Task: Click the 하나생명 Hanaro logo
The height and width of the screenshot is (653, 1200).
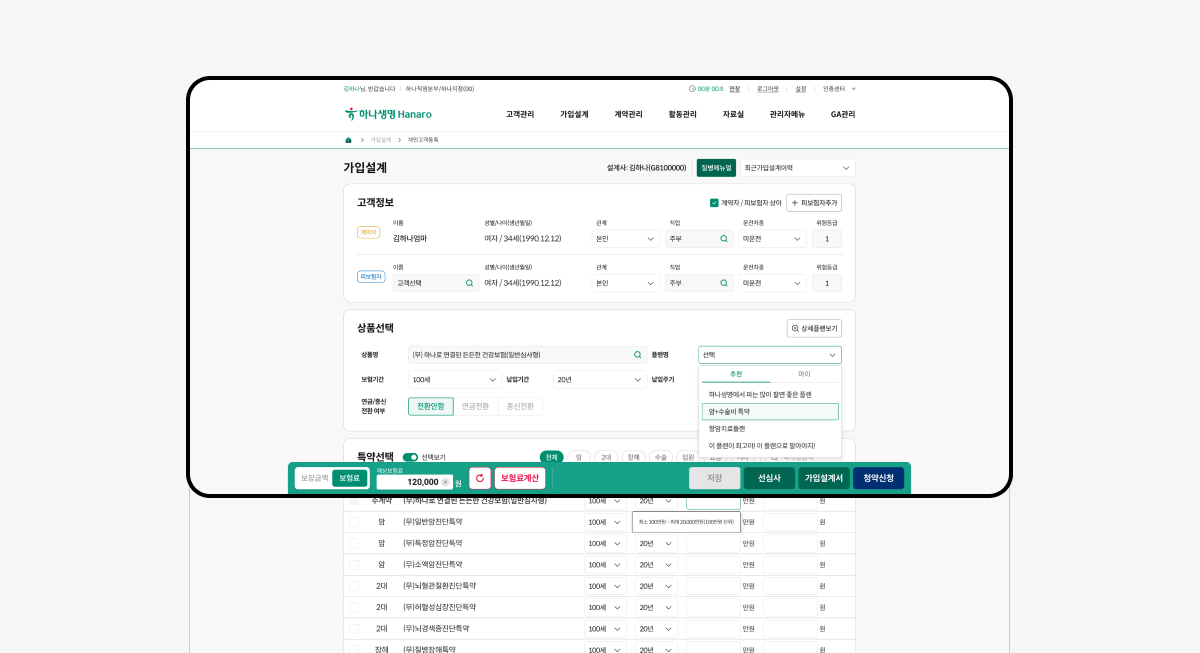Action: (388, 114)
